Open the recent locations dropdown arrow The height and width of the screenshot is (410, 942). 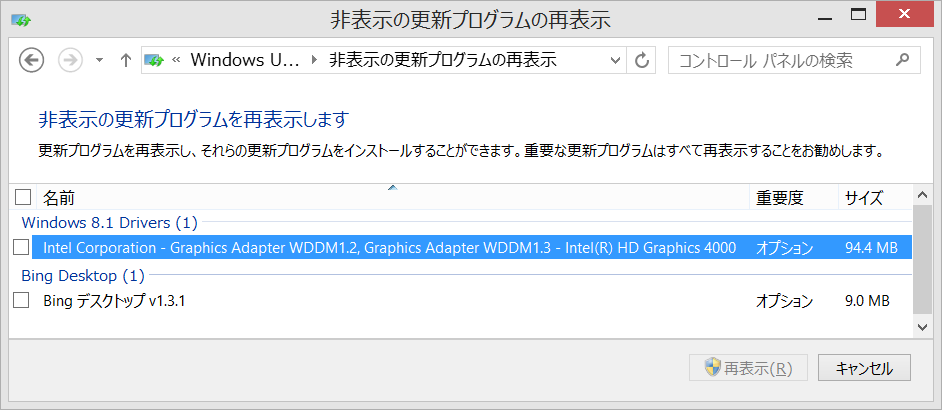100,60
